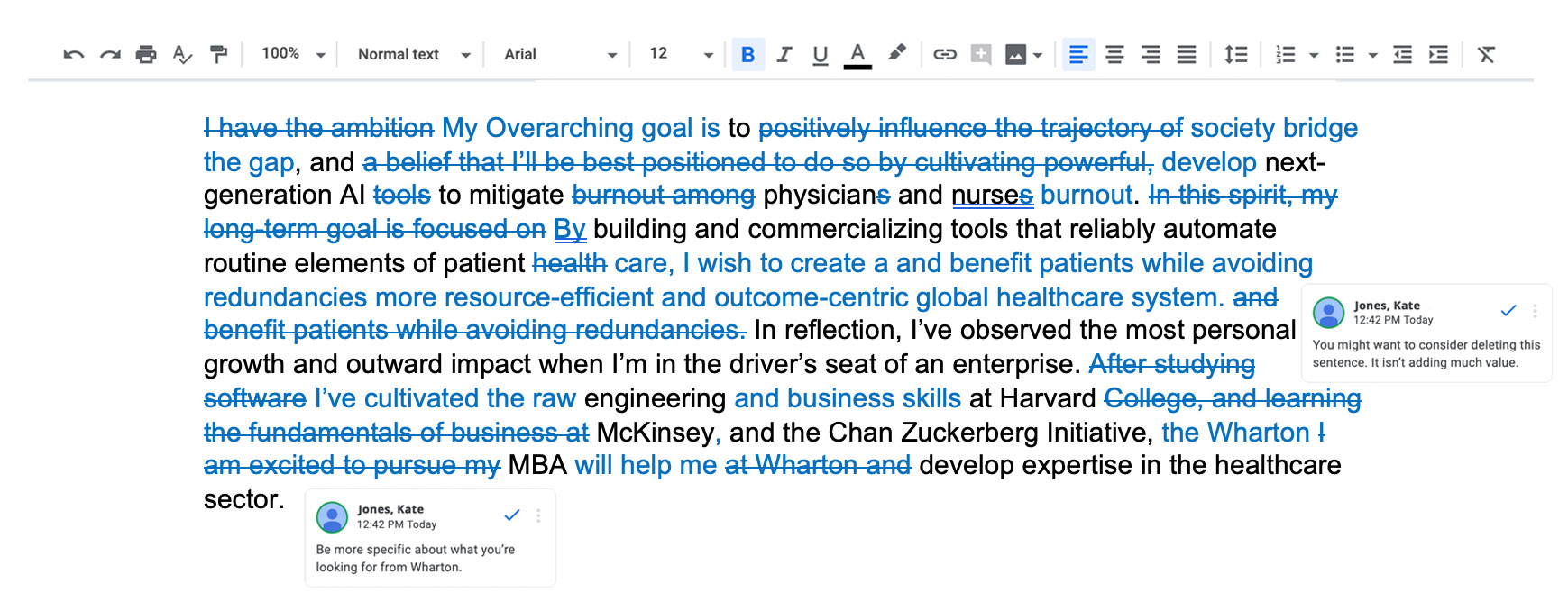Resolve the comment about Wharton specifics
Viewport: 1568px width, 602px height.
tap(512, 515)
